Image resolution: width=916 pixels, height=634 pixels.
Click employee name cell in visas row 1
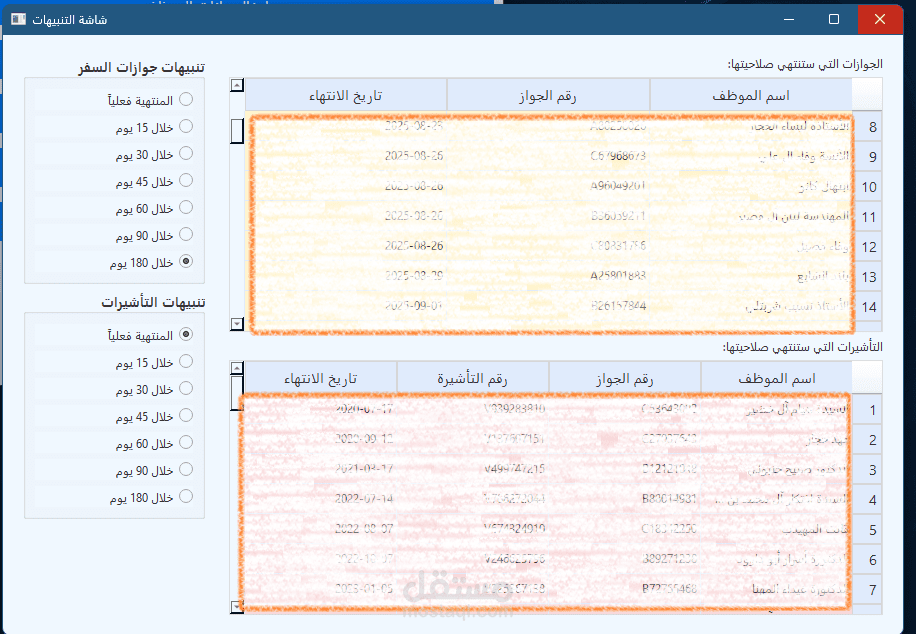[x=776, y=410]
